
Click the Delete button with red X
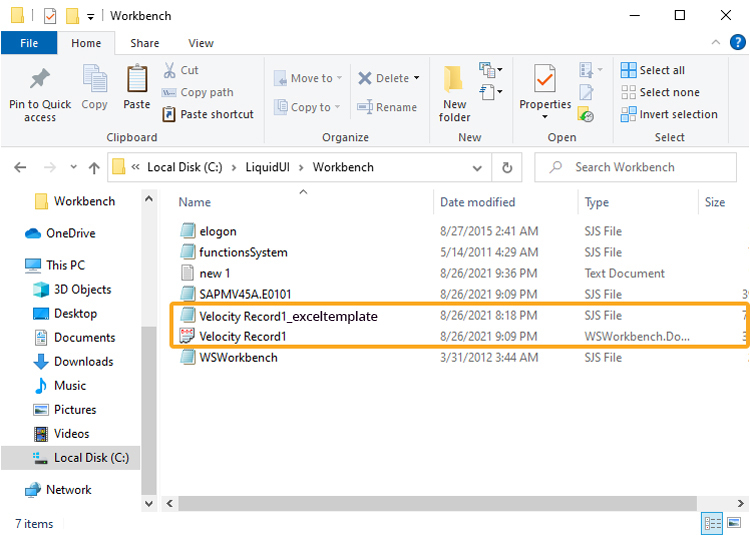pyautogui.click(x=384, y=78)
